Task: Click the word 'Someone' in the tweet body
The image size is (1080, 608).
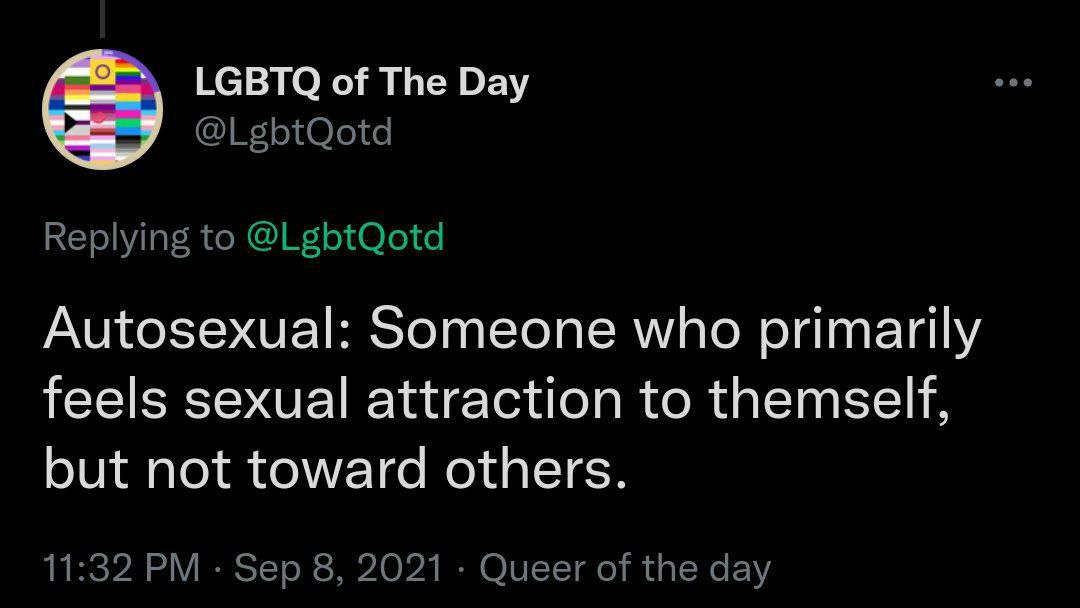Action: [x=492, y=328]
